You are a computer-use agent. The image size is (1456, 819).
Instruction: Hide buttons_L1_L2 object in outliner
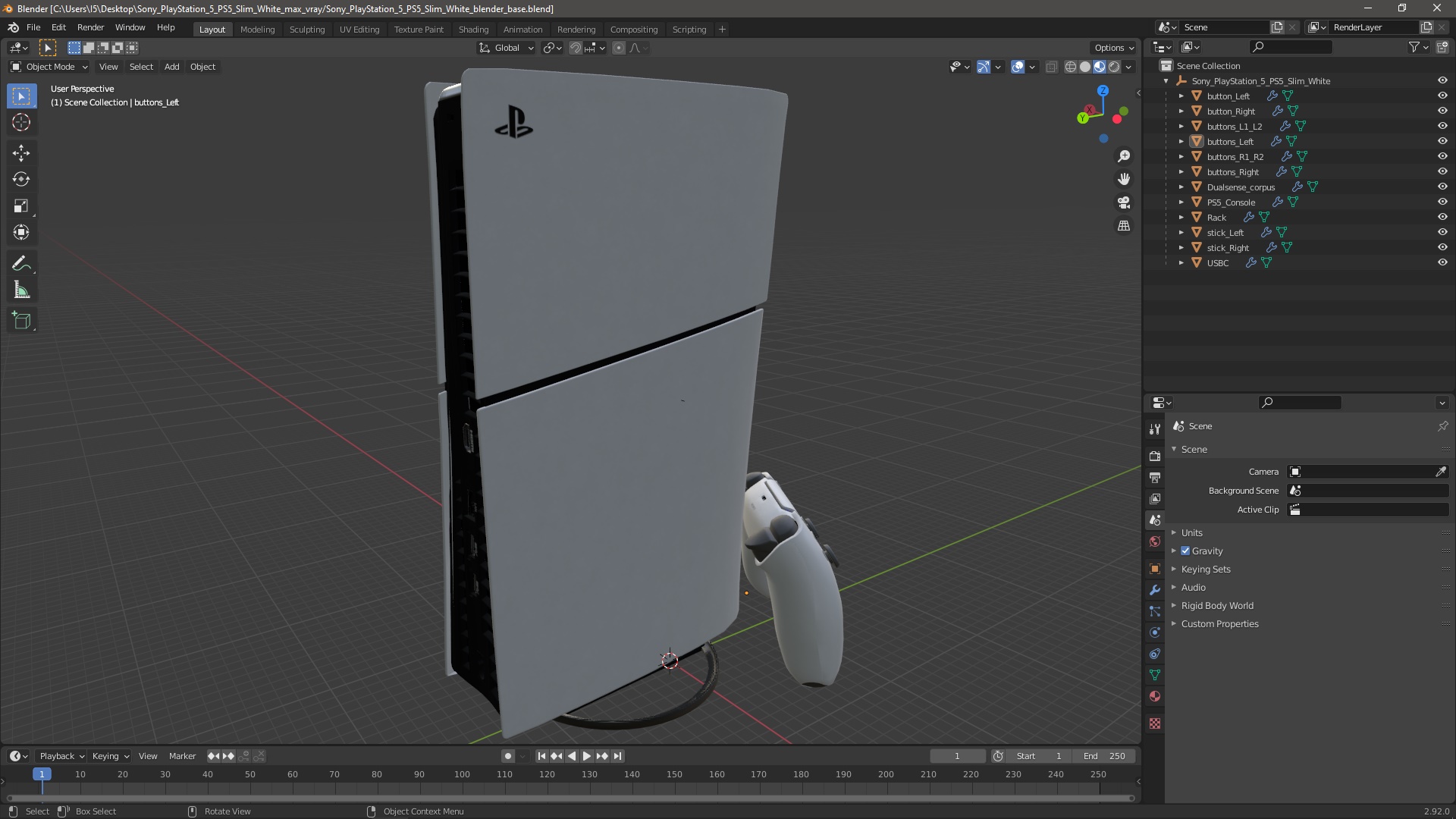(x=1442, y=126)
